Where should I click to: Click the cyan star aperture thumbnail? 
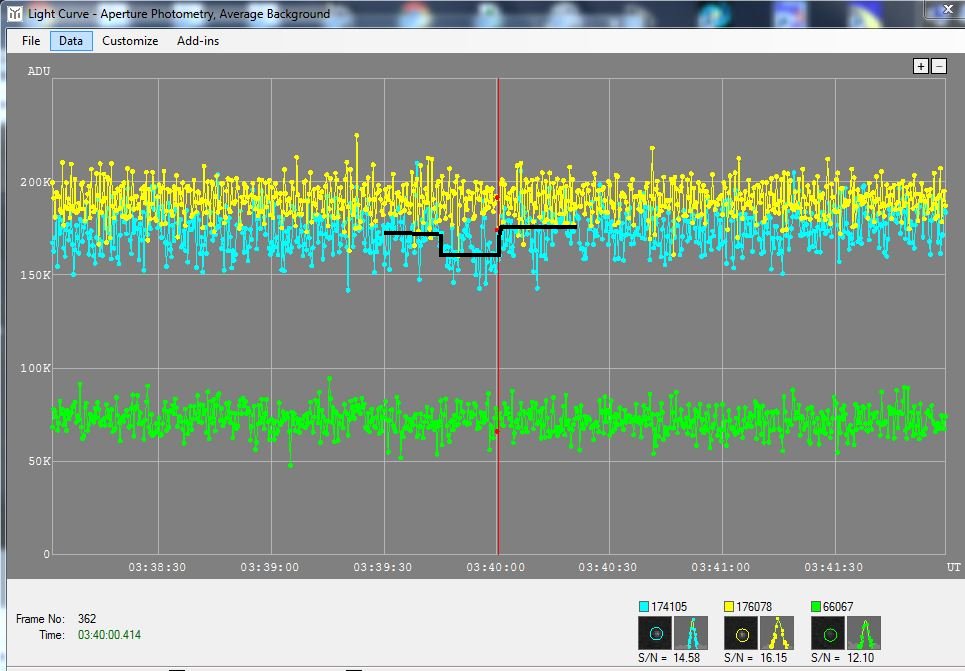pyautogui.click(x=655, y=632)
